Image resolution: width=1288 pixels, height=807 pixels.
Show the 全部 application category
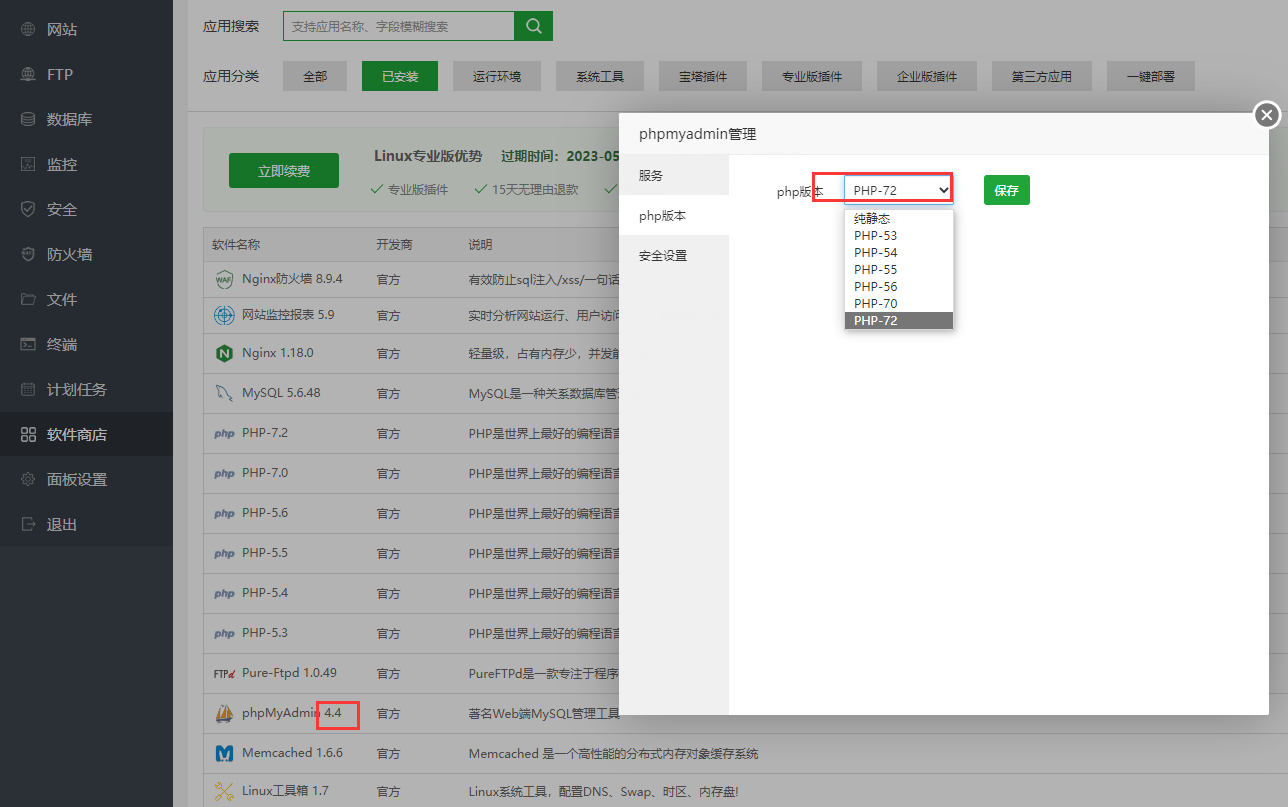tap(315, 76)
